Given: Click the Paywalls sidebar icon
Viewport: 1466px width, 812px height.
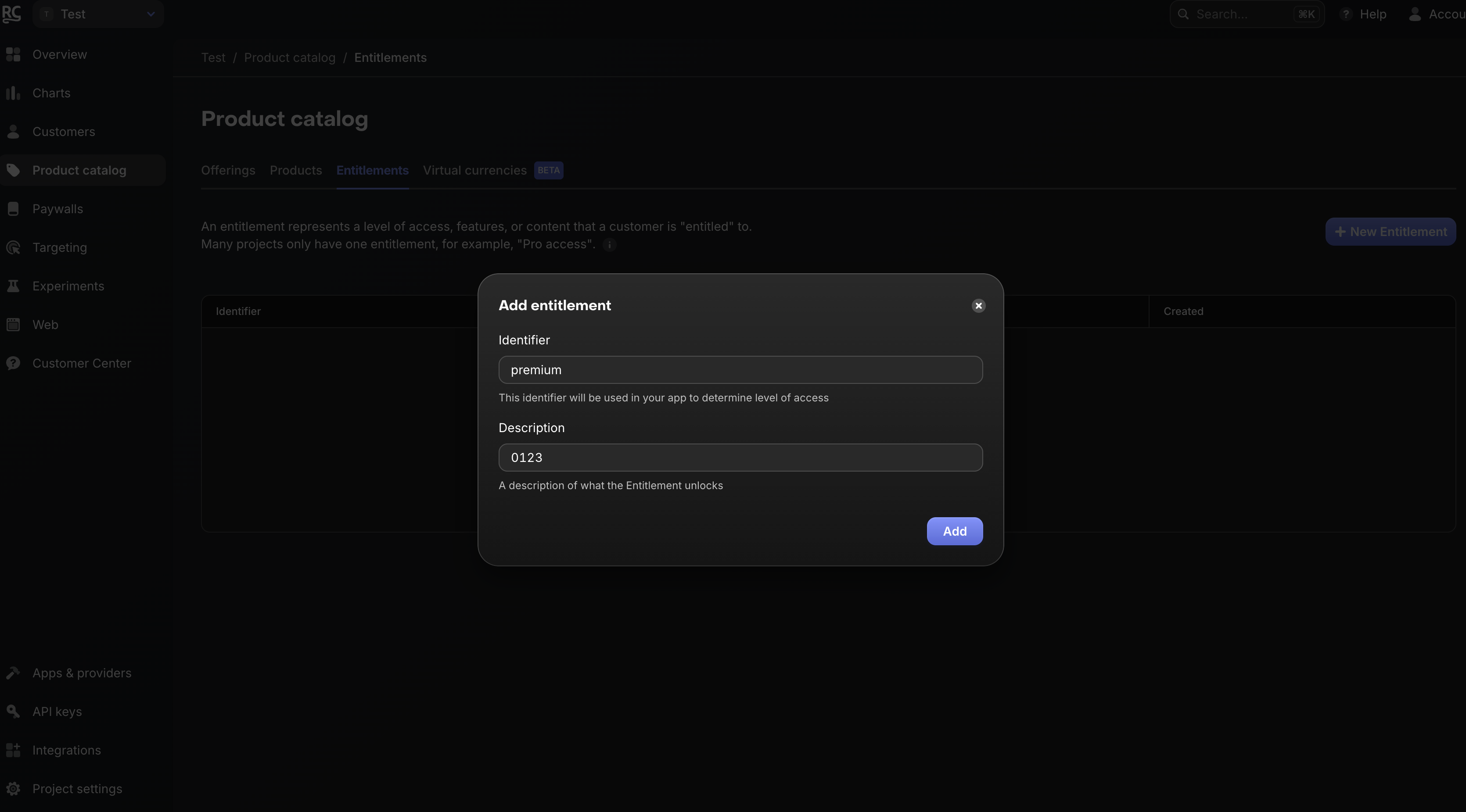Looking at the screenshot, I should (13, 209).
